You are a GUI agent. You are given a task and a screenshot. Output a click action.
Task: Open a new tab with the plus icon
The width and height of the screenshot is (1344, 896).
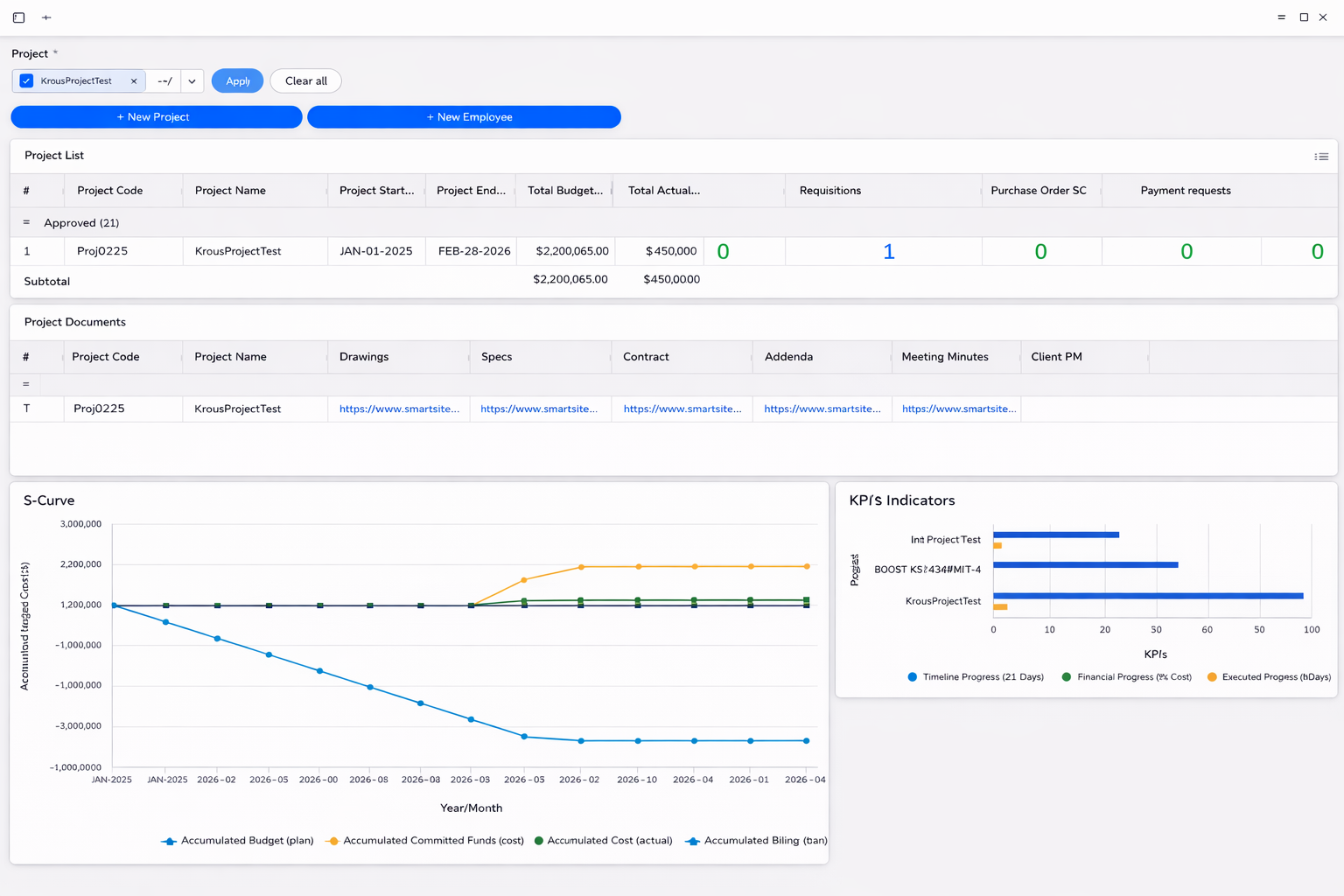click(x=46, y=17)
